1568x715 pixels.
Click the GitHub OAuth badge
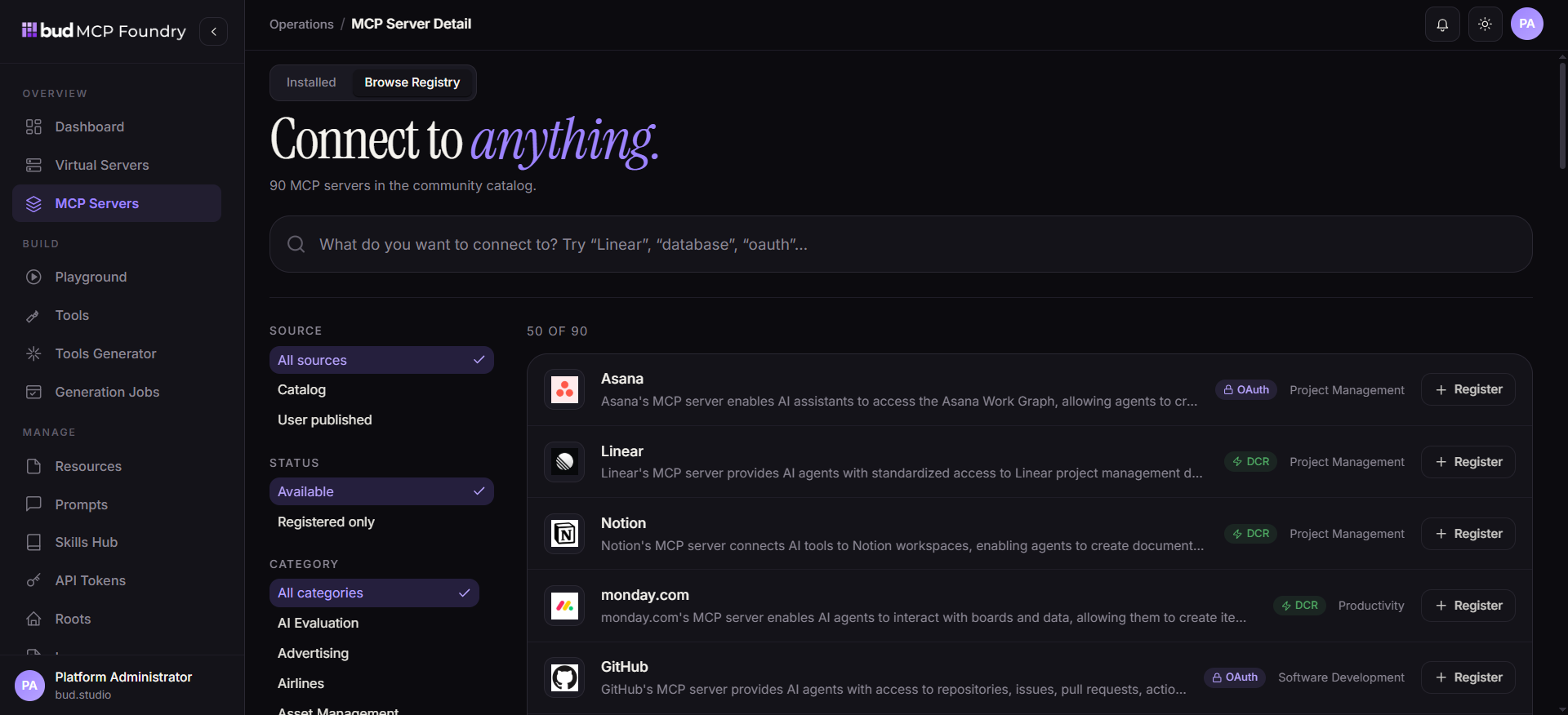[x=1235, y=677]
